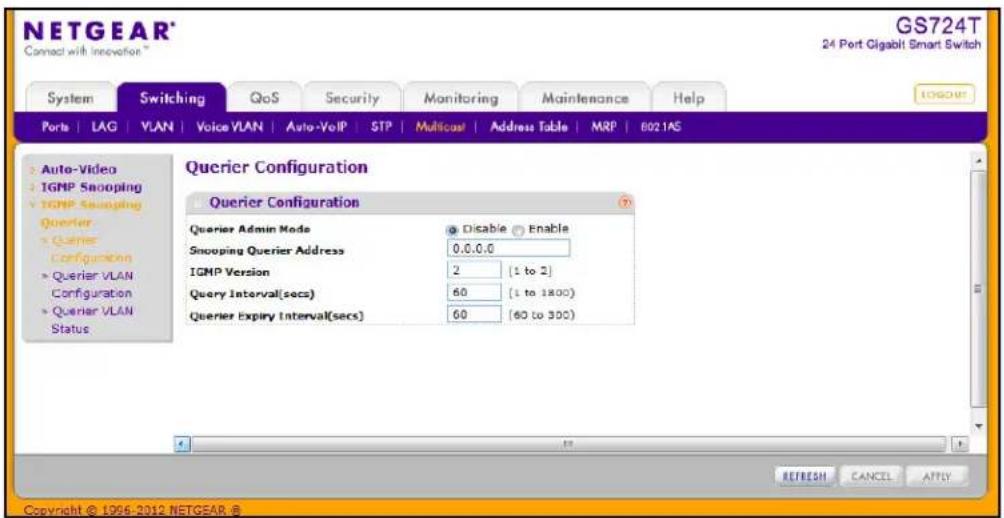Go to the VLAN submenu
Image resolution: width=1004 pixels, height=518 pixels.
(x=156, y=127)
